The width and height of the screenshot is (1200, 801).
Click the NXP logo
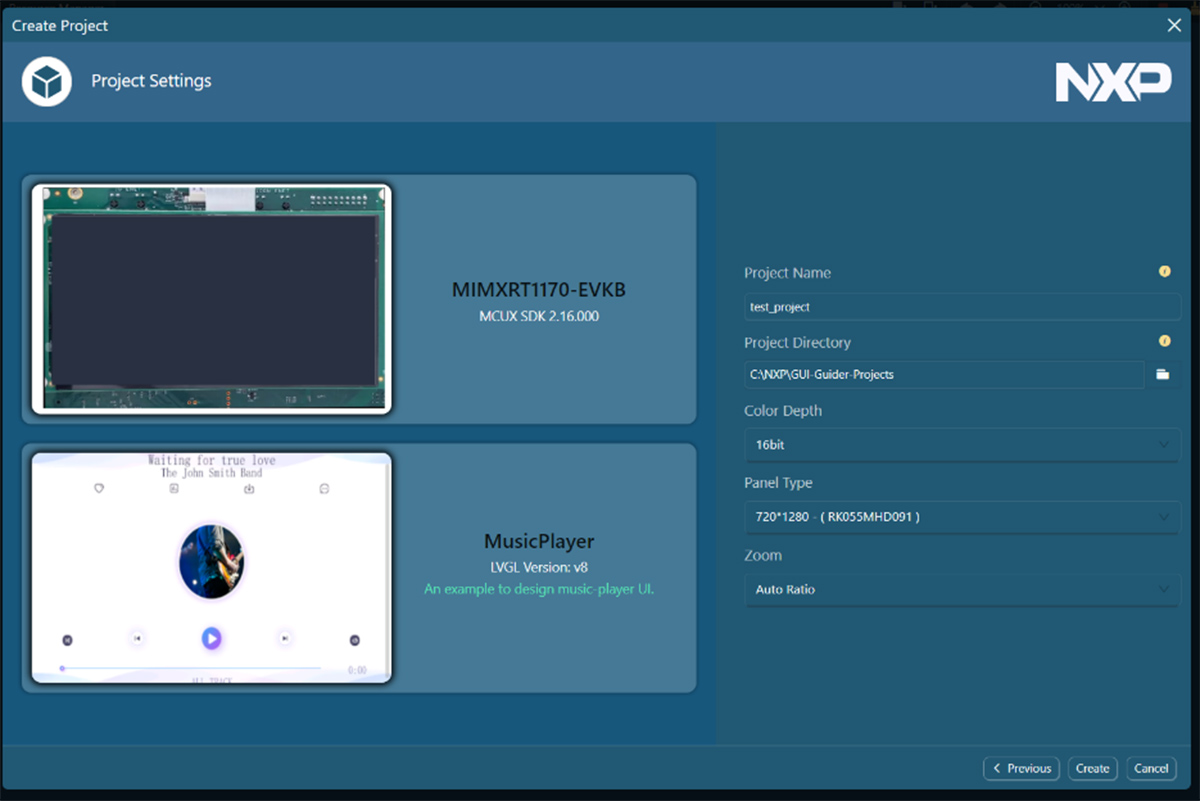tap(1114, 82)
